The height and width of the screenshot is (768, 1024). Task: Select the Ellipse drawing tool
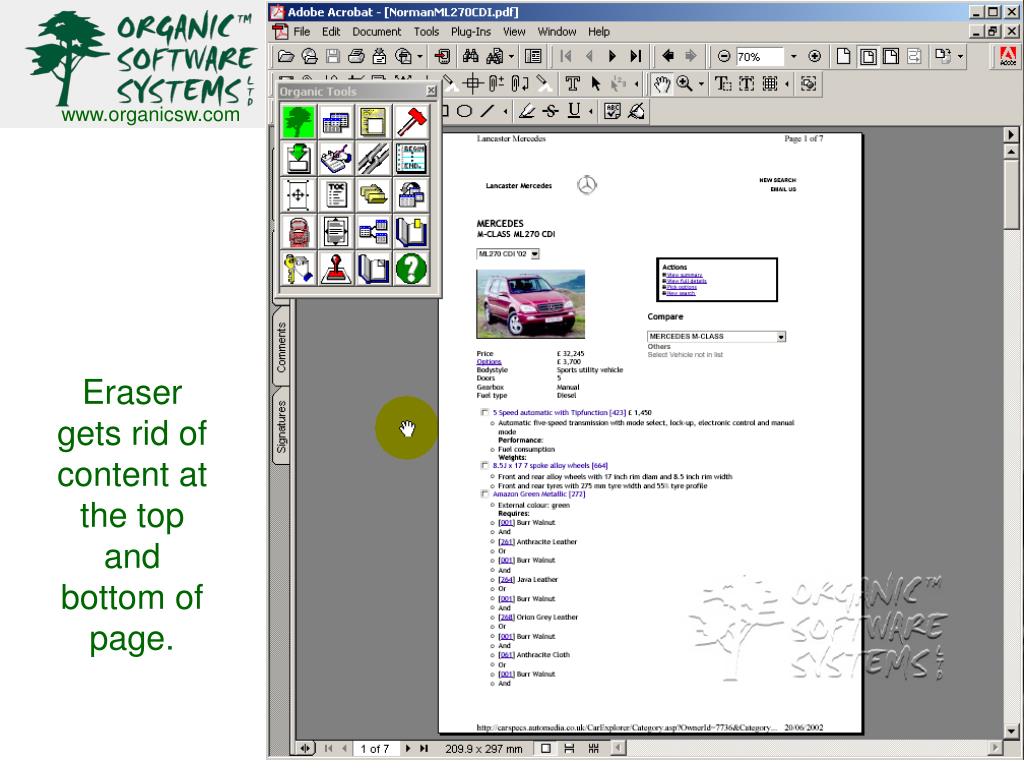click(x=464, y=112)
